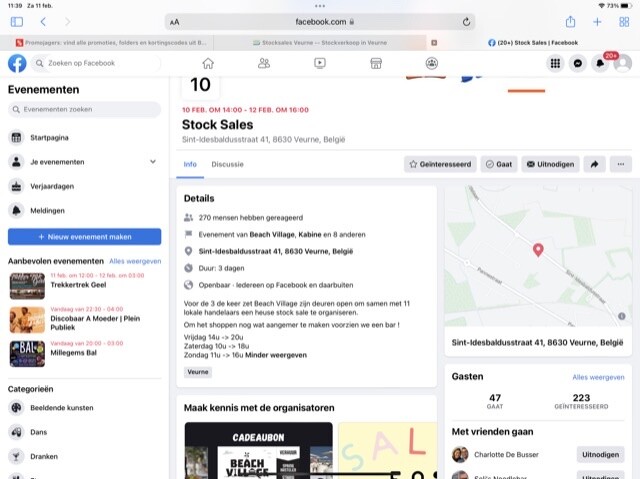Viewport: 640px width, 479px height.
Task: Open Charlotte De Busser's profile picture
Action: pyautogui.click(x=460, y=455)
